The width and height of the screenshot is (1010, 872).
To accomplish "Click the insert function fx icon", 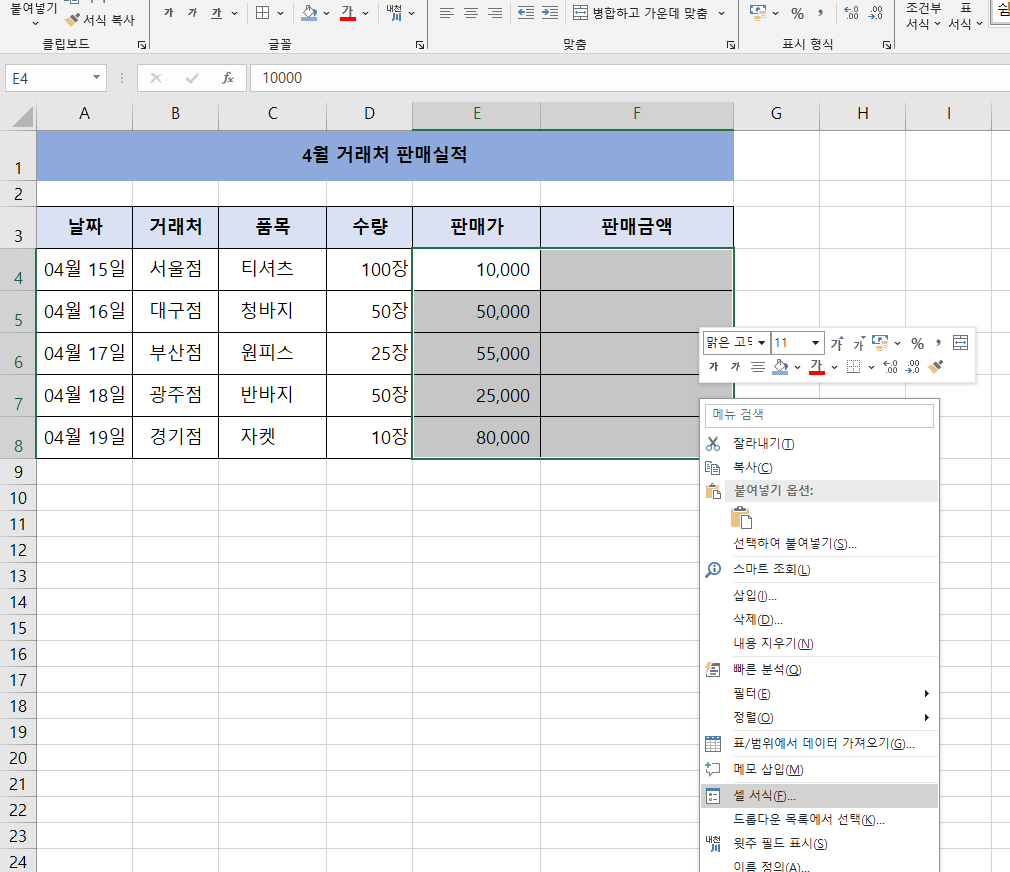I will pos(228,79).
